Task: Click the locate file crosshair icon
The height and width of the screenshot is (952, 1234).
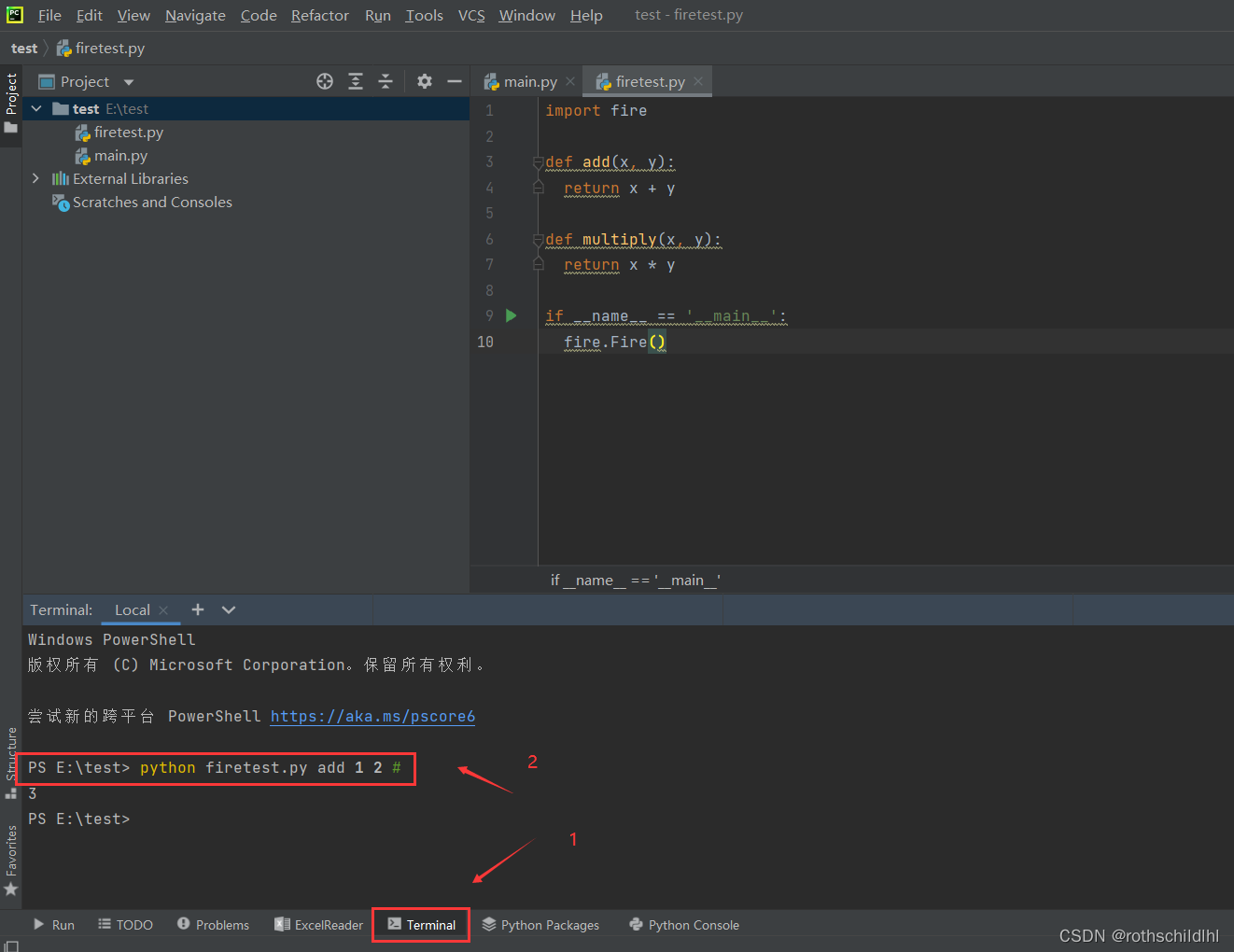Action: tap(325, 81)
